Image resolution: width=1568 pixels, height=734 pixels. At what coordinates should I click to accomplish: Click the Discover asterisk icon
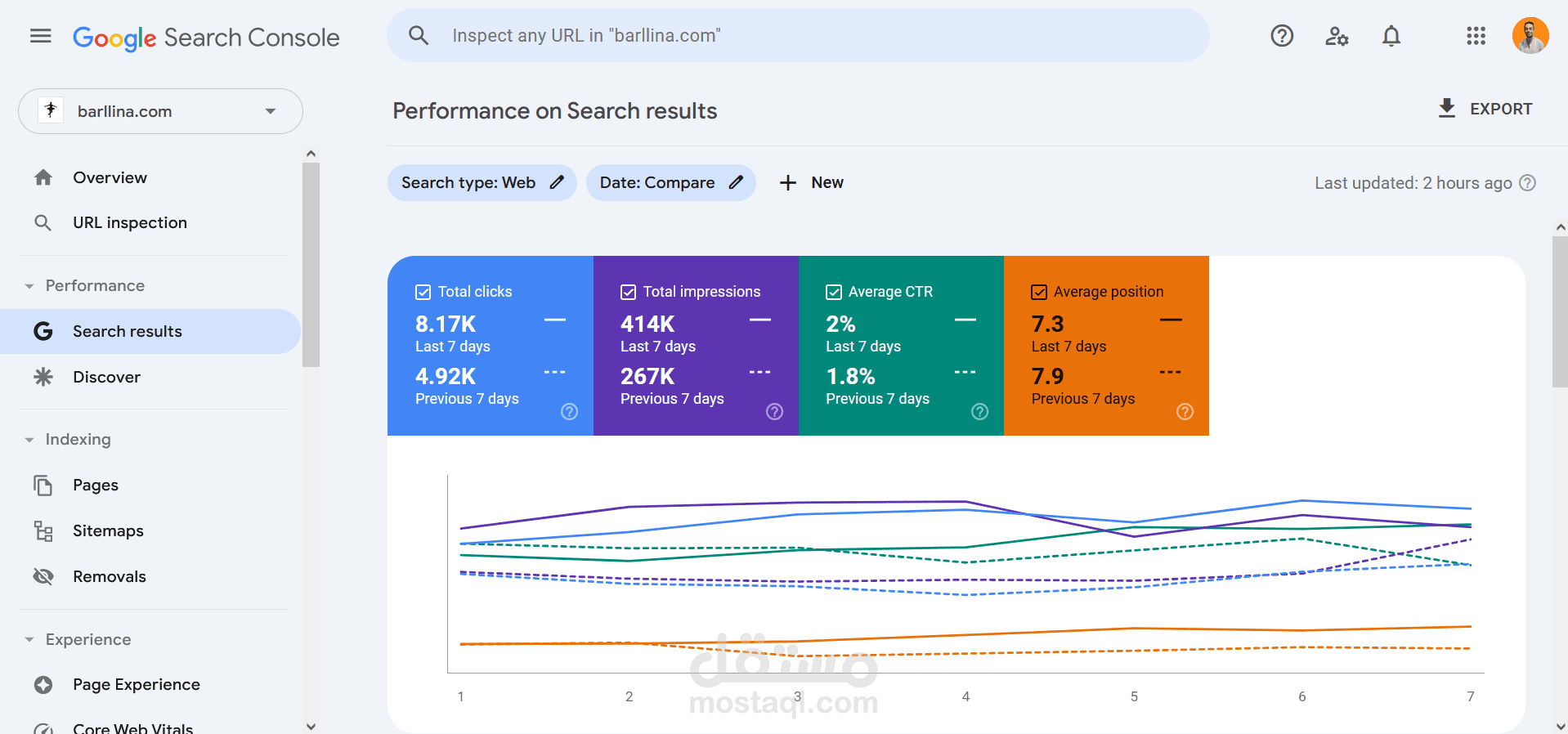(x=43, y=377)
